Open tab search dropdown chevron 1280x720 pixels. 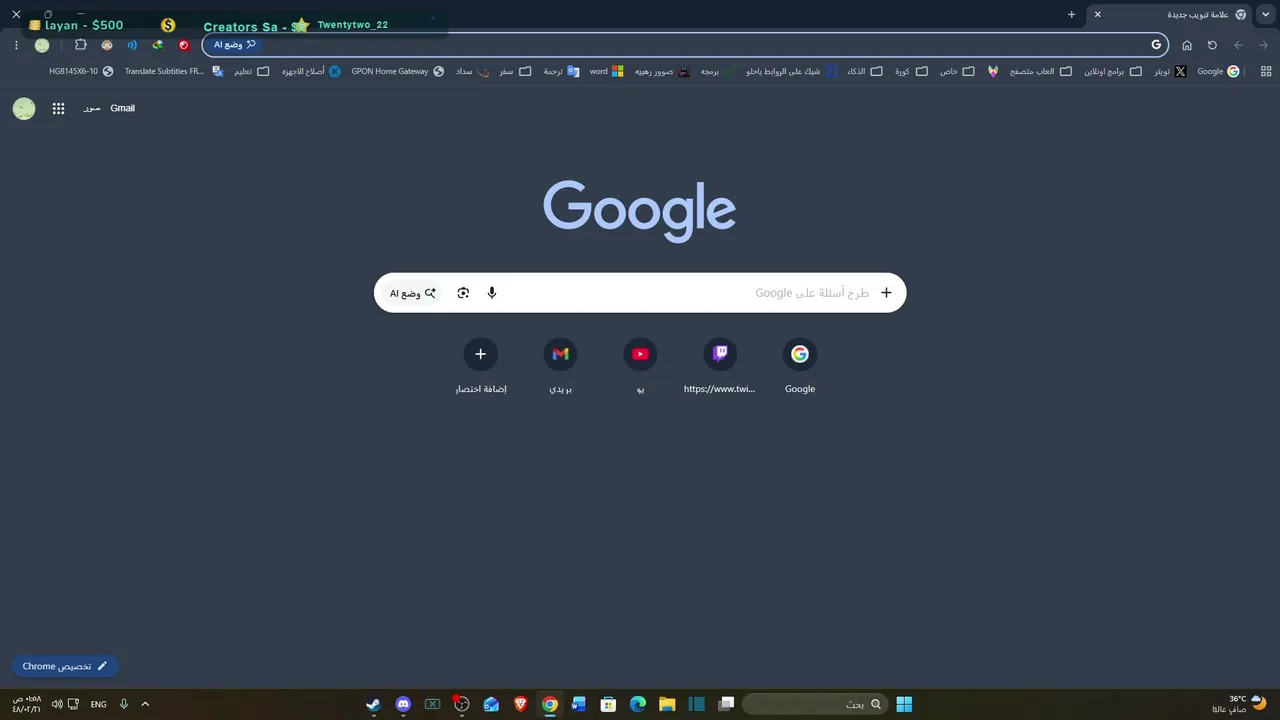coord(1266,14)
